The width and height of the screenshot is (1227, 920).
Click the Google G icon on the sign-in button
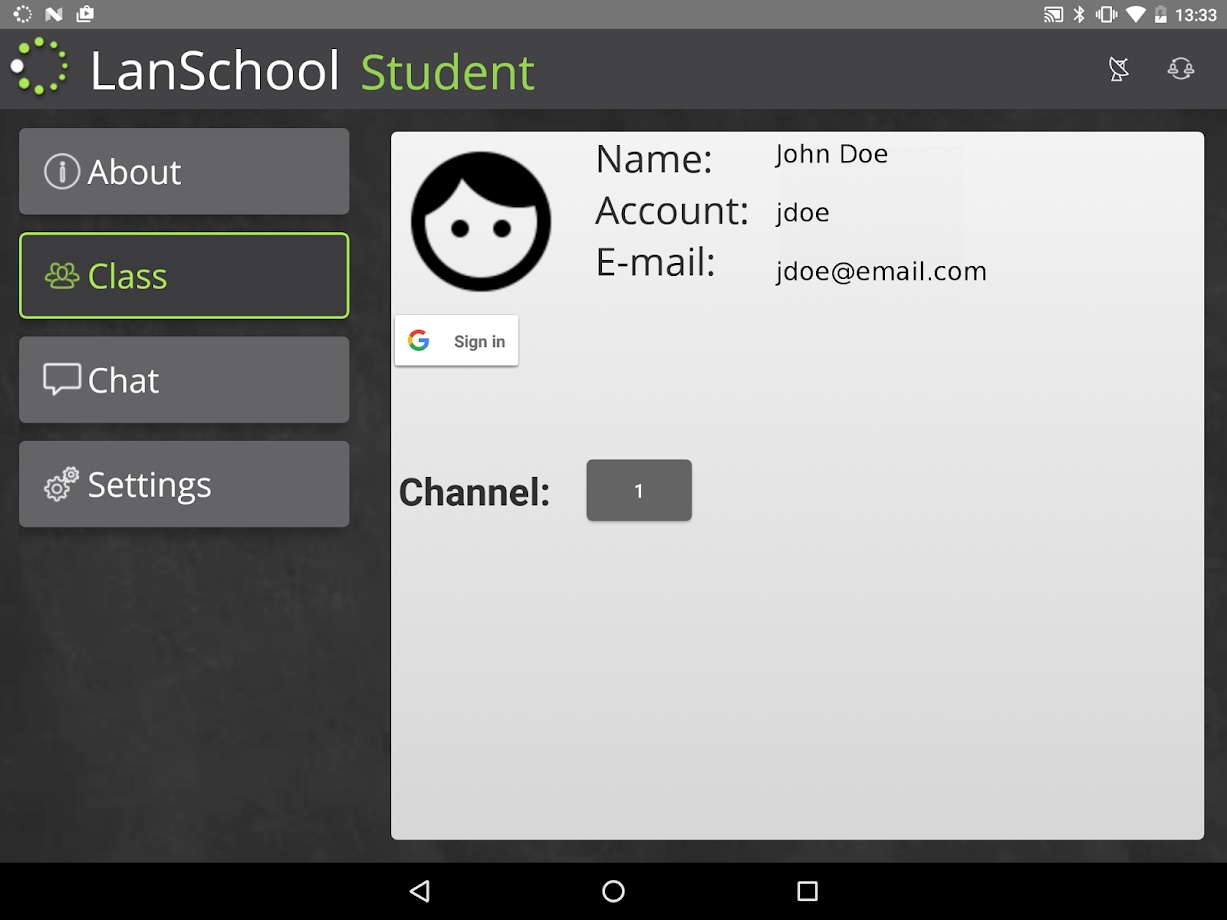point(419,340)
